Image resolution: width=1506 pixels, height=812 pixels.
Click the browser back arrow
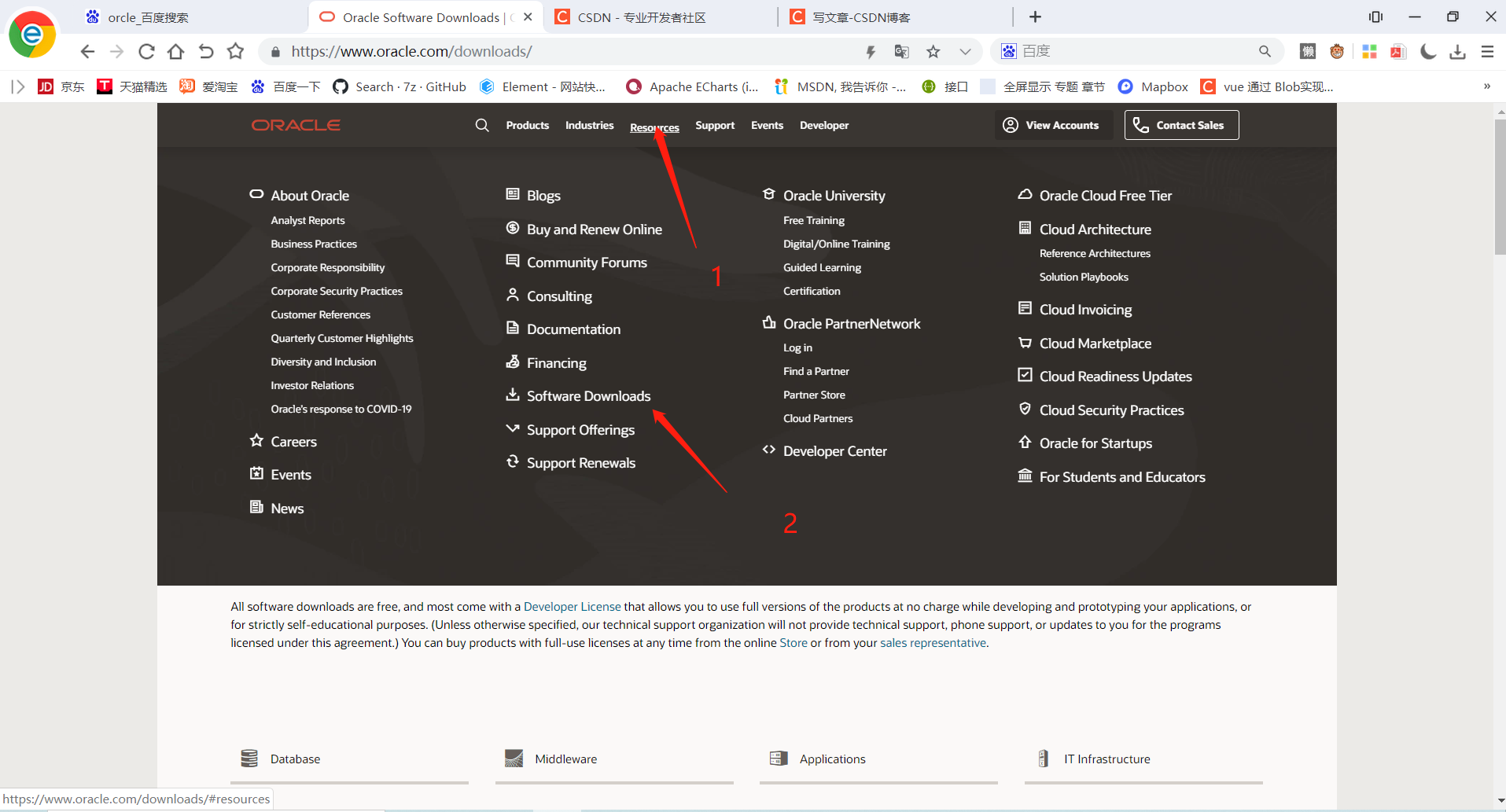87,51
